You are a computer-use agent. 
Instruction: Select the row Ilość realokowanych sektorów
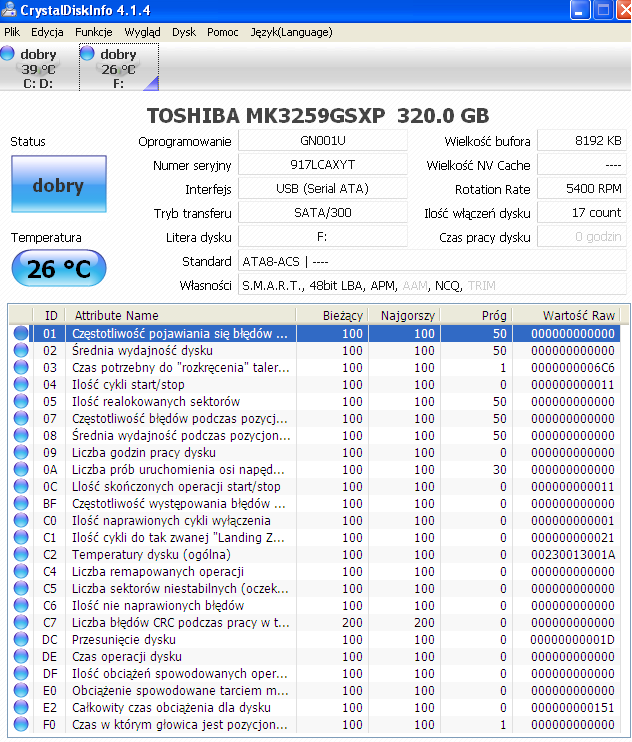point(315,401)
